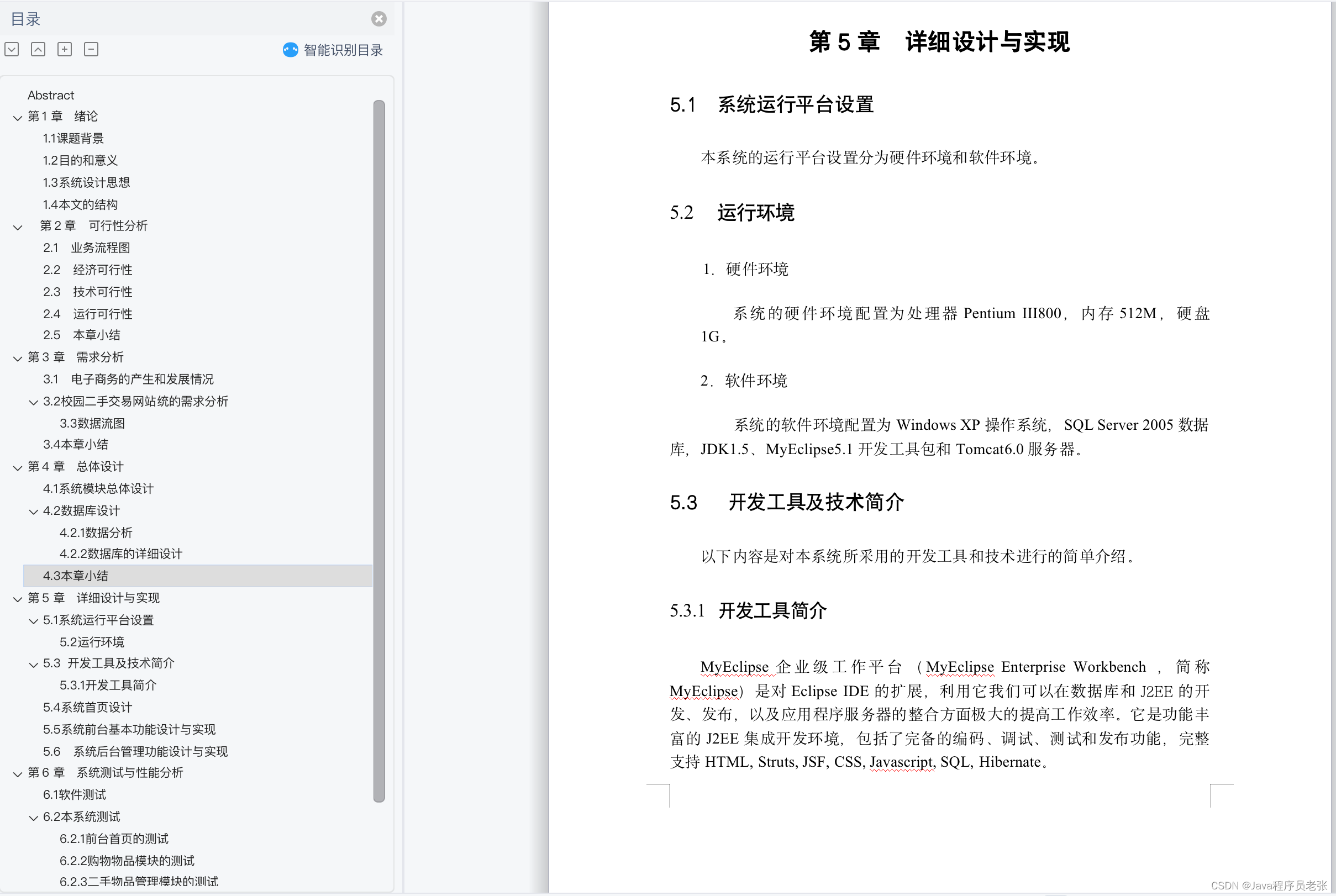Open 6.1软件测试 entry
Image resolution: width=1336 pixels, height=896 pixels.
[x=74, y=794]
